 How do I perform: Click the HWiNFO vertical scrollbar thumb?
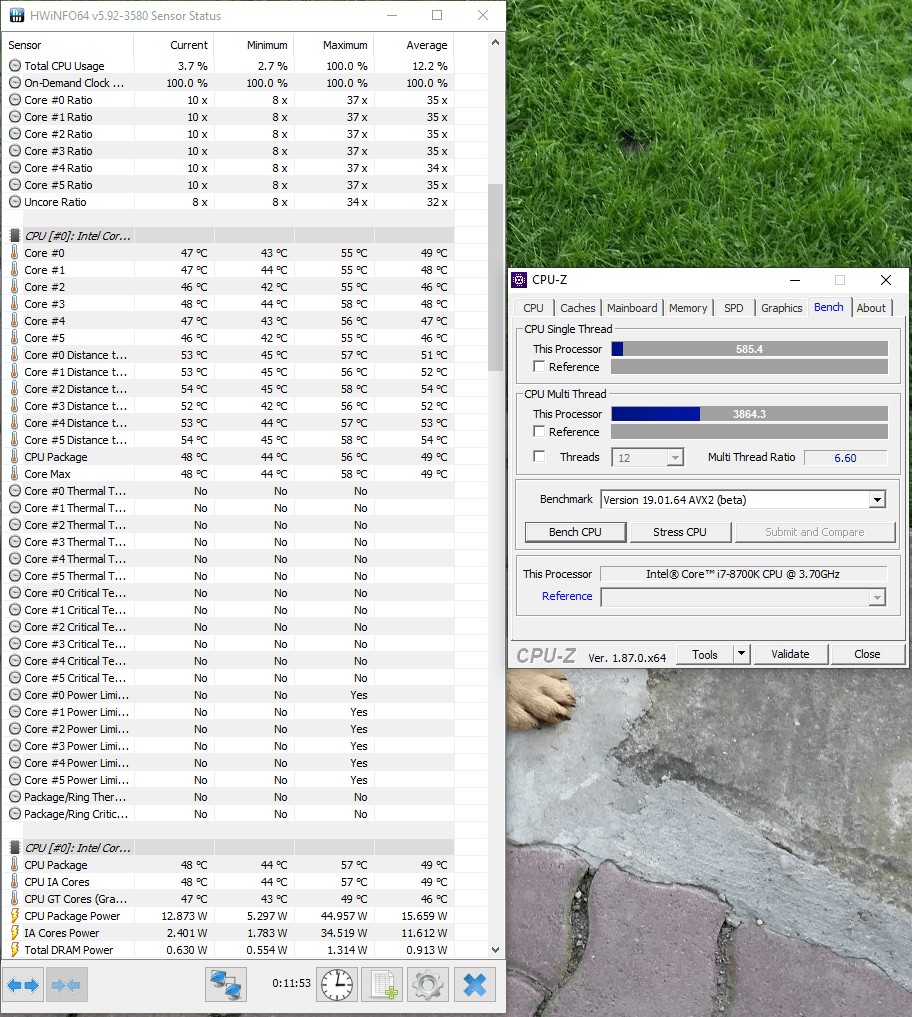(x=496, y=278)
